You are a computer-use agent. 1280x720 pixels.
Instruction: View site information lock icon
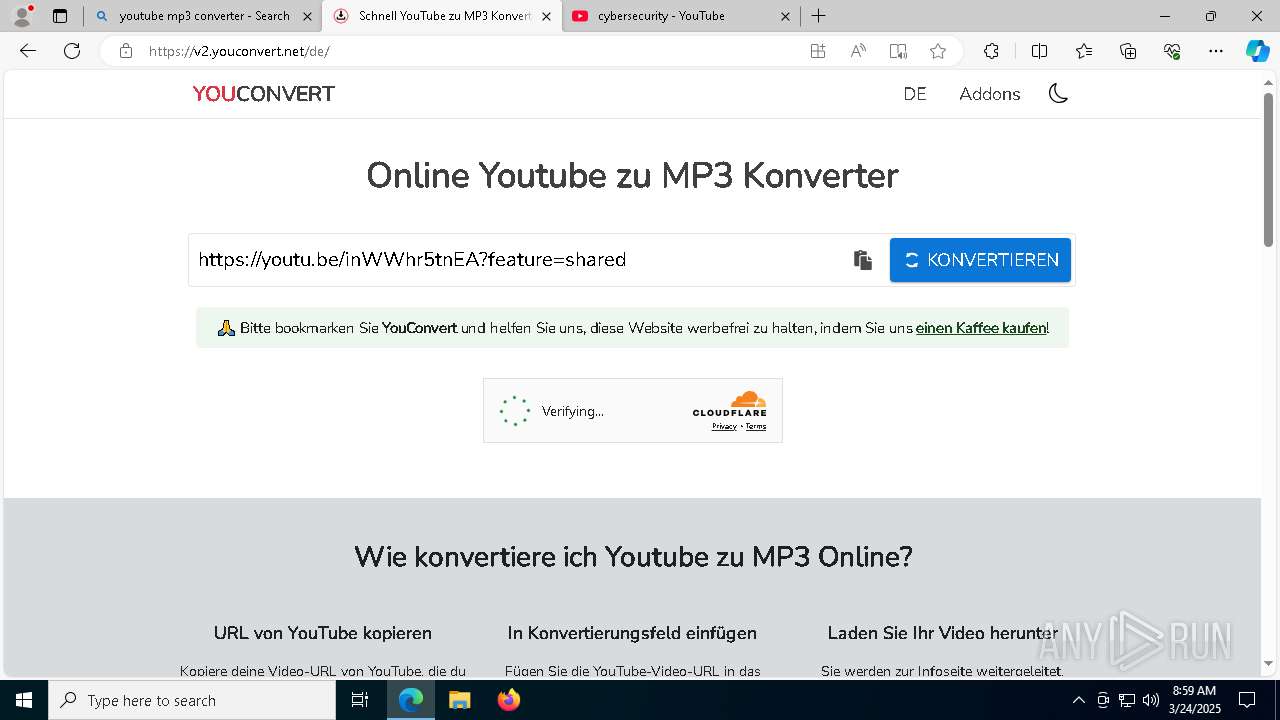coord(125,51)
